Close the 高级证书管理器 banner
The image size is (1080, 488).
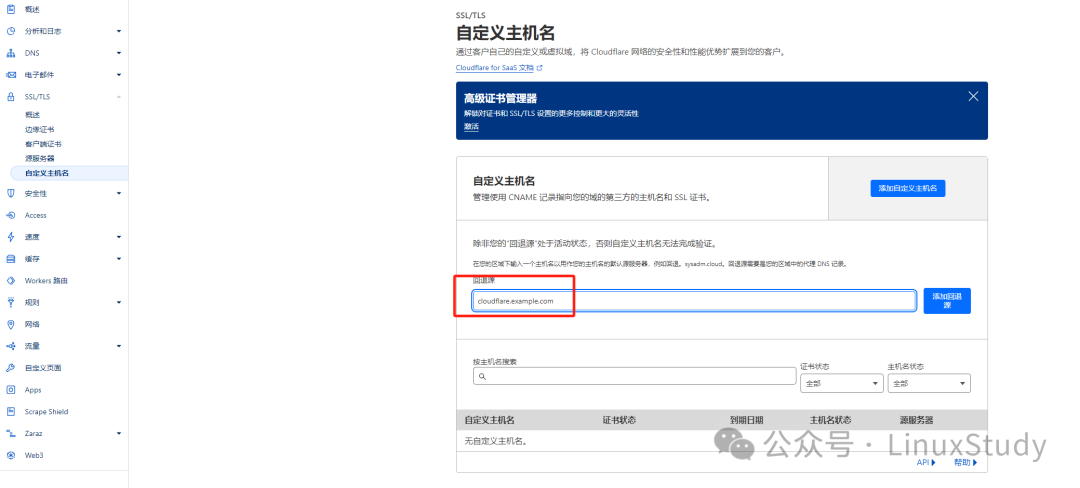pyautogui.click(x=973, y=97)
